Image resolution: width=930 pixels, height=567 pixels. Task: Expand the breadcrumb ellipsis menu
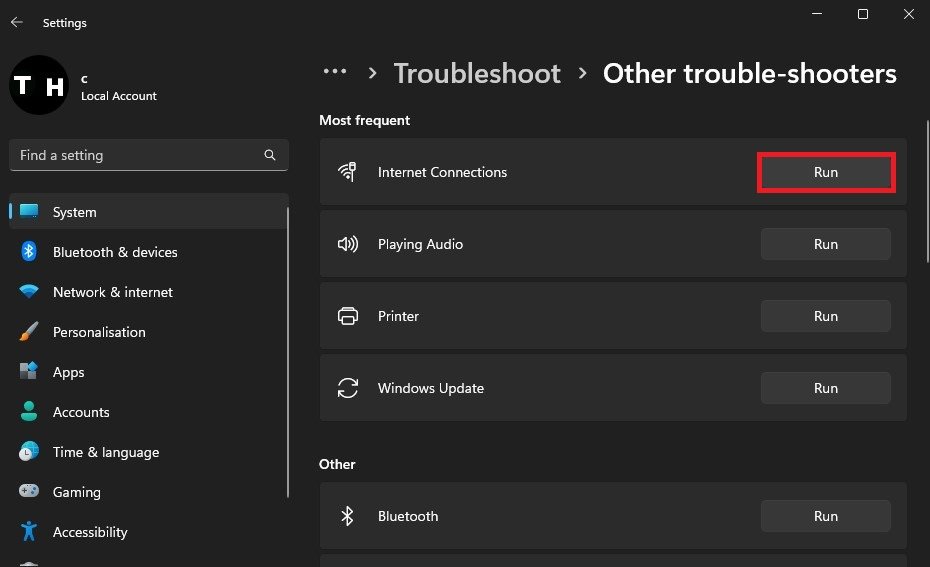334,72
